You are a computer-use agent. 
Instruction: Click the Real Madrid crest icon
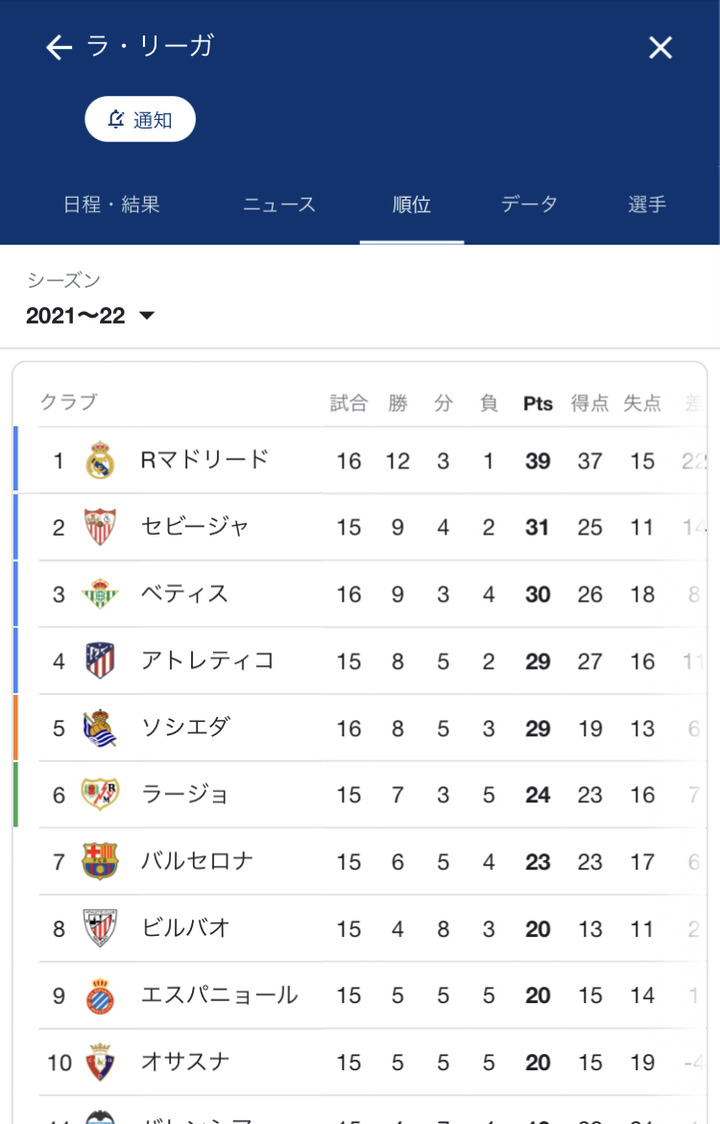click(100, 460)
